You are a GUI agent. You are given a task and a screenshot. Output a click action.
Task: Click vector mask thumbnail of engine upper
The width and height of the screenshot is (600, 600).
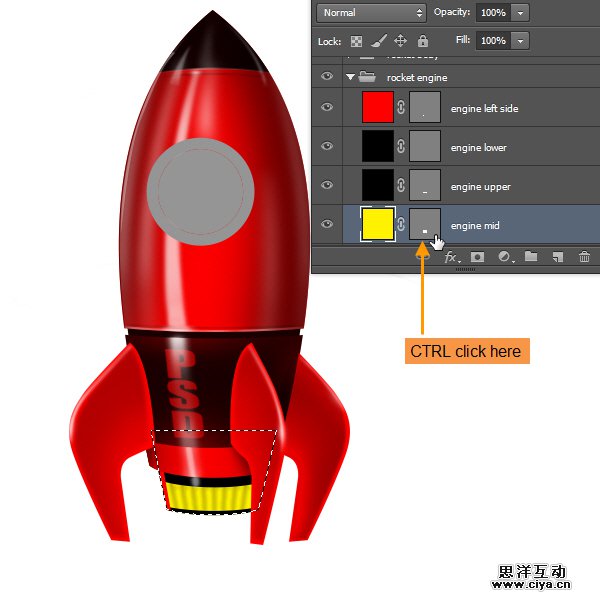(x=425, y=185)
